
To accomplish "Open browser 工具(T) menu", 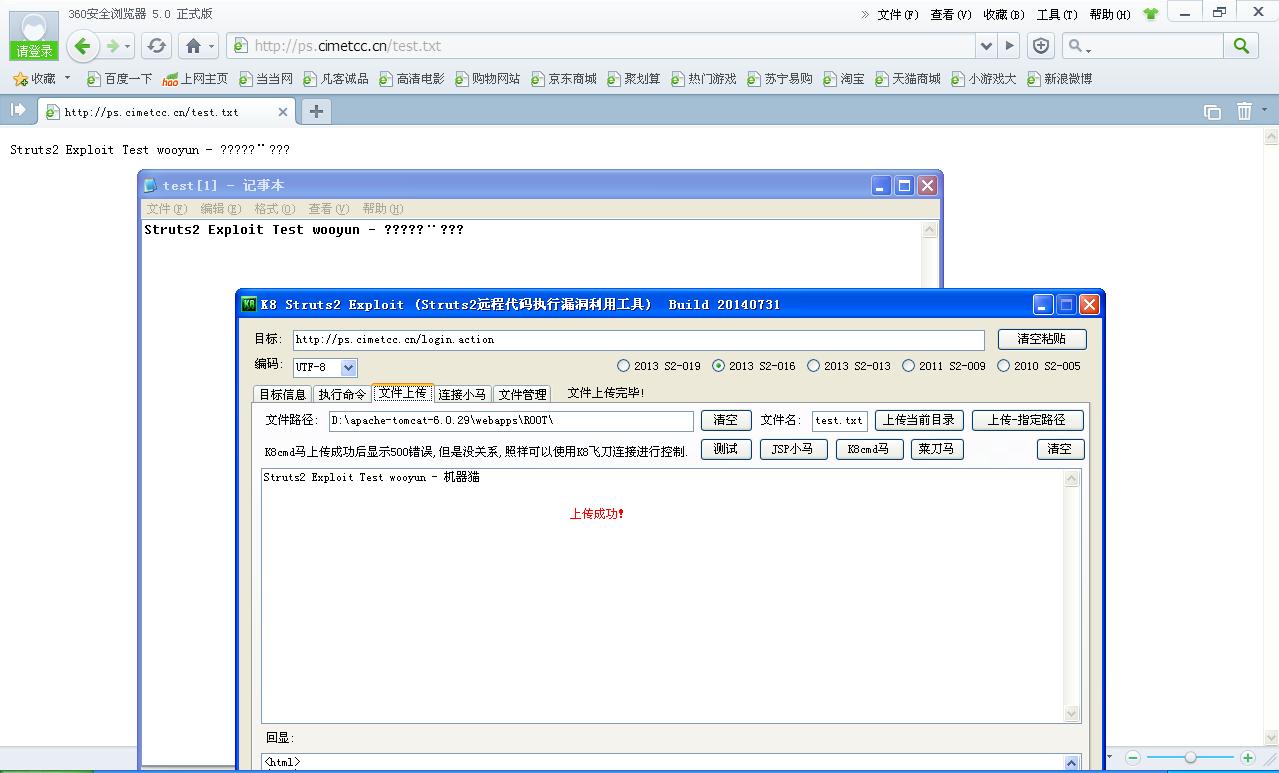I will [x=1056, y=14].
